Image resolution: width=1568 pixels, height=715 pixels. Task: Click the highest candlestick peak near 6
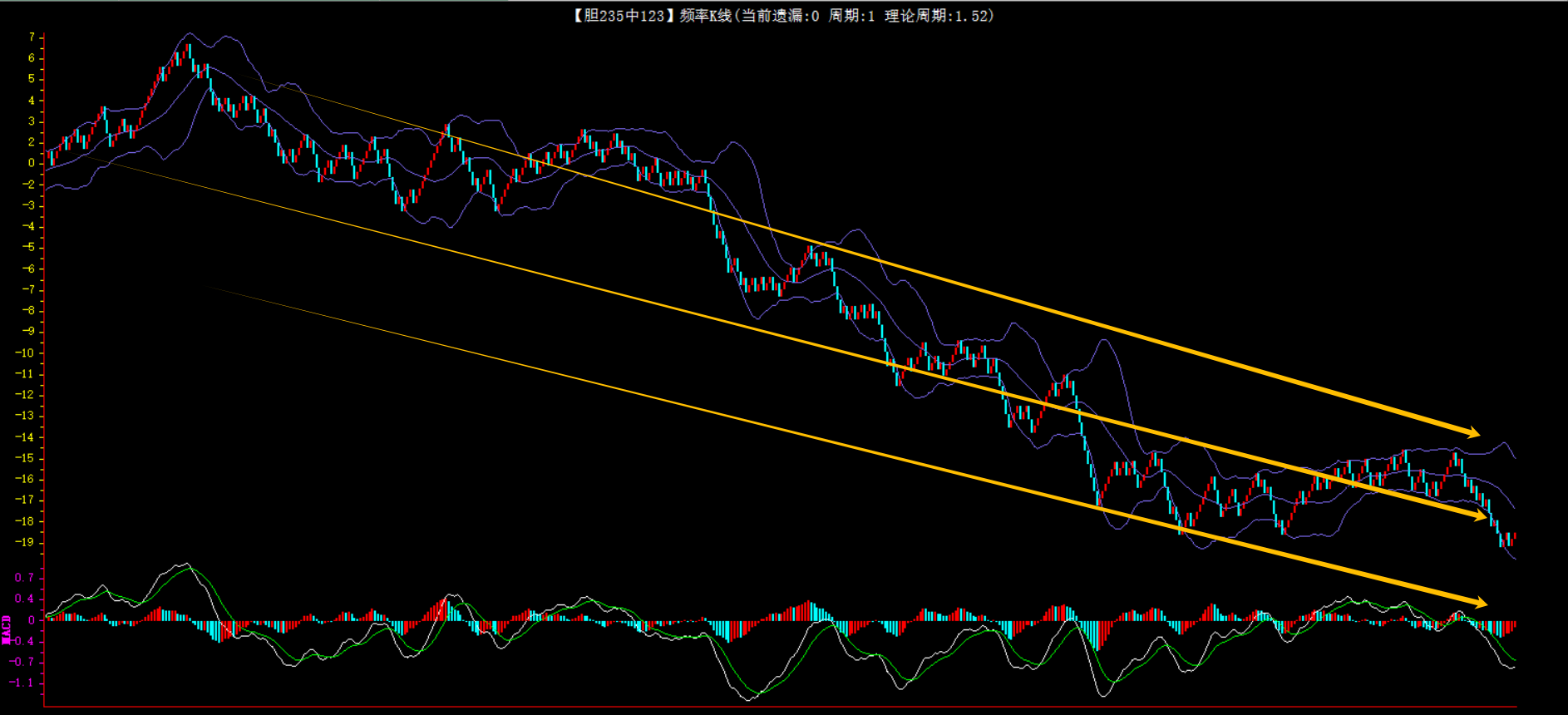tap(189, 48)
